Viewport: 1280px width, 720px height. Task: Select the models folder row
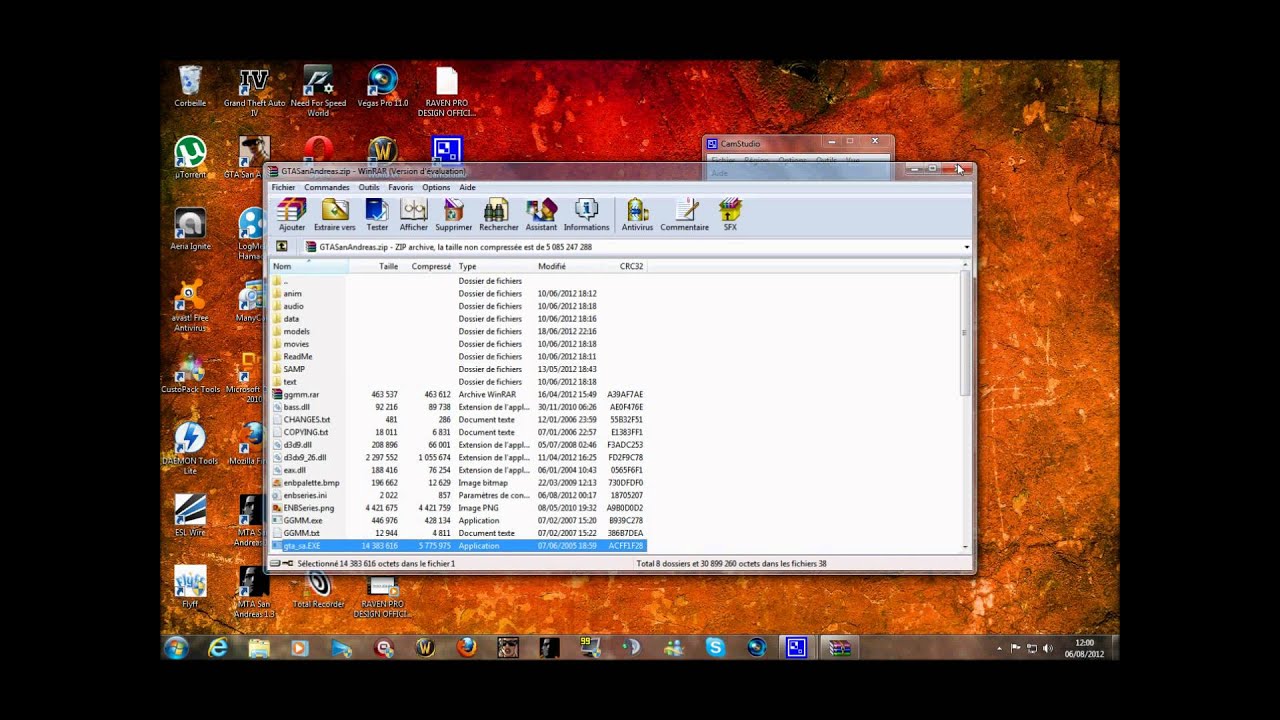[x=458, y=331]
